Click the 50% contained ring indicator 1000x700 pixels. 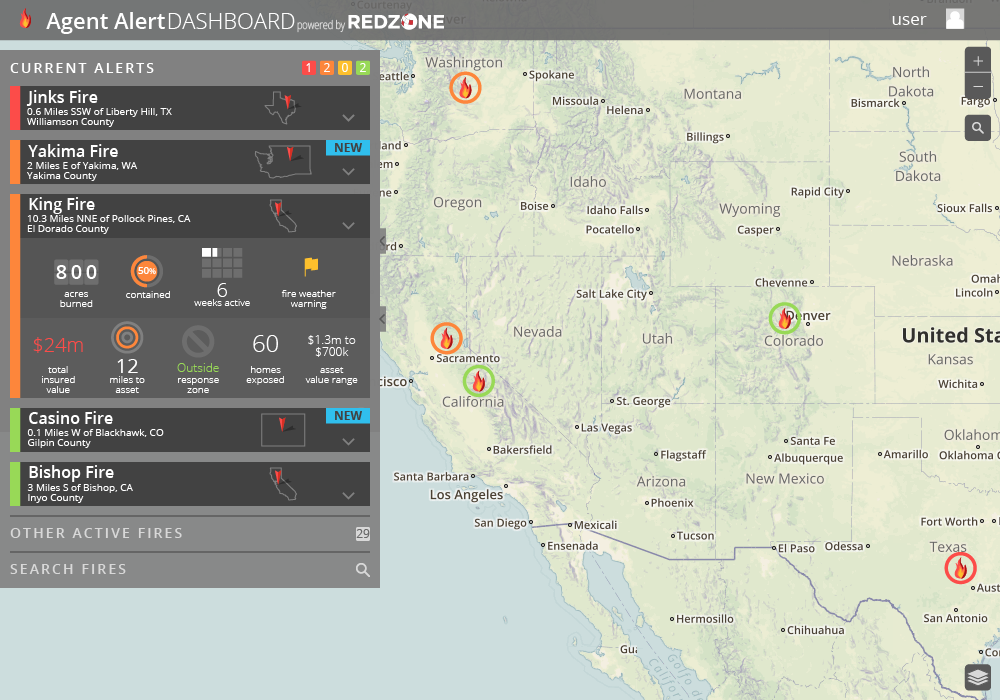pos(147,271)
